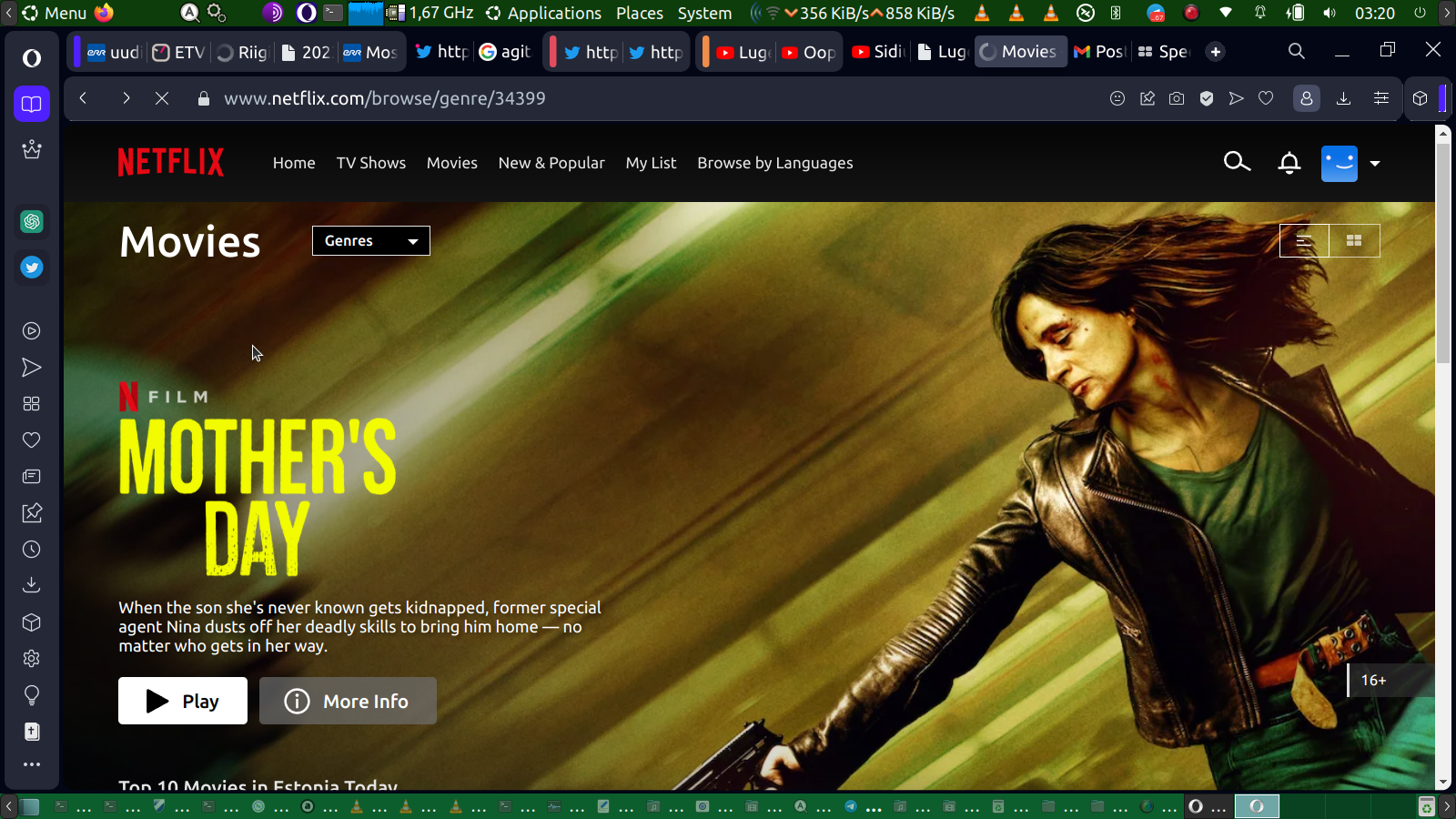Viewport: 1456px width, 819px height.
Task: Open the Applications menu
Action: (544, 13)
